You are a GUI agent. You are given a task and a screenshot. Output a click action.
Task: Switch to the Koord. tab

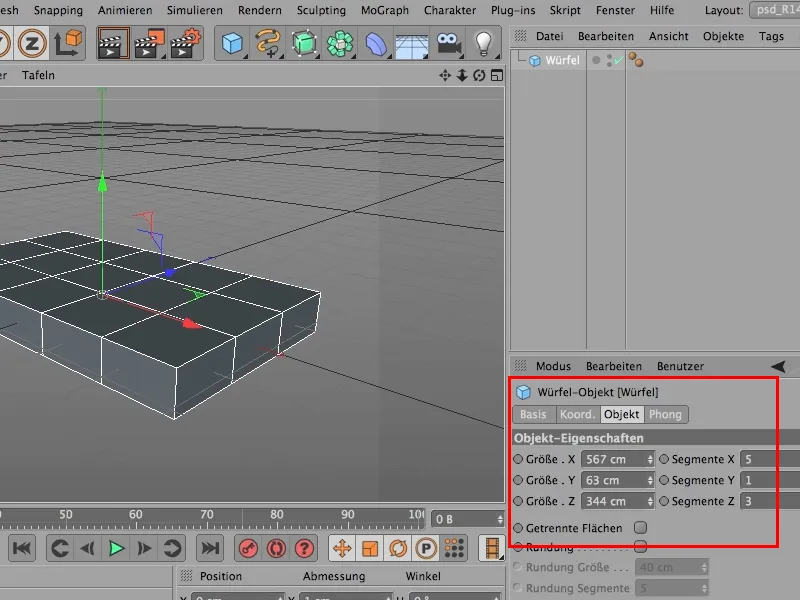click(x=578, y=414)
